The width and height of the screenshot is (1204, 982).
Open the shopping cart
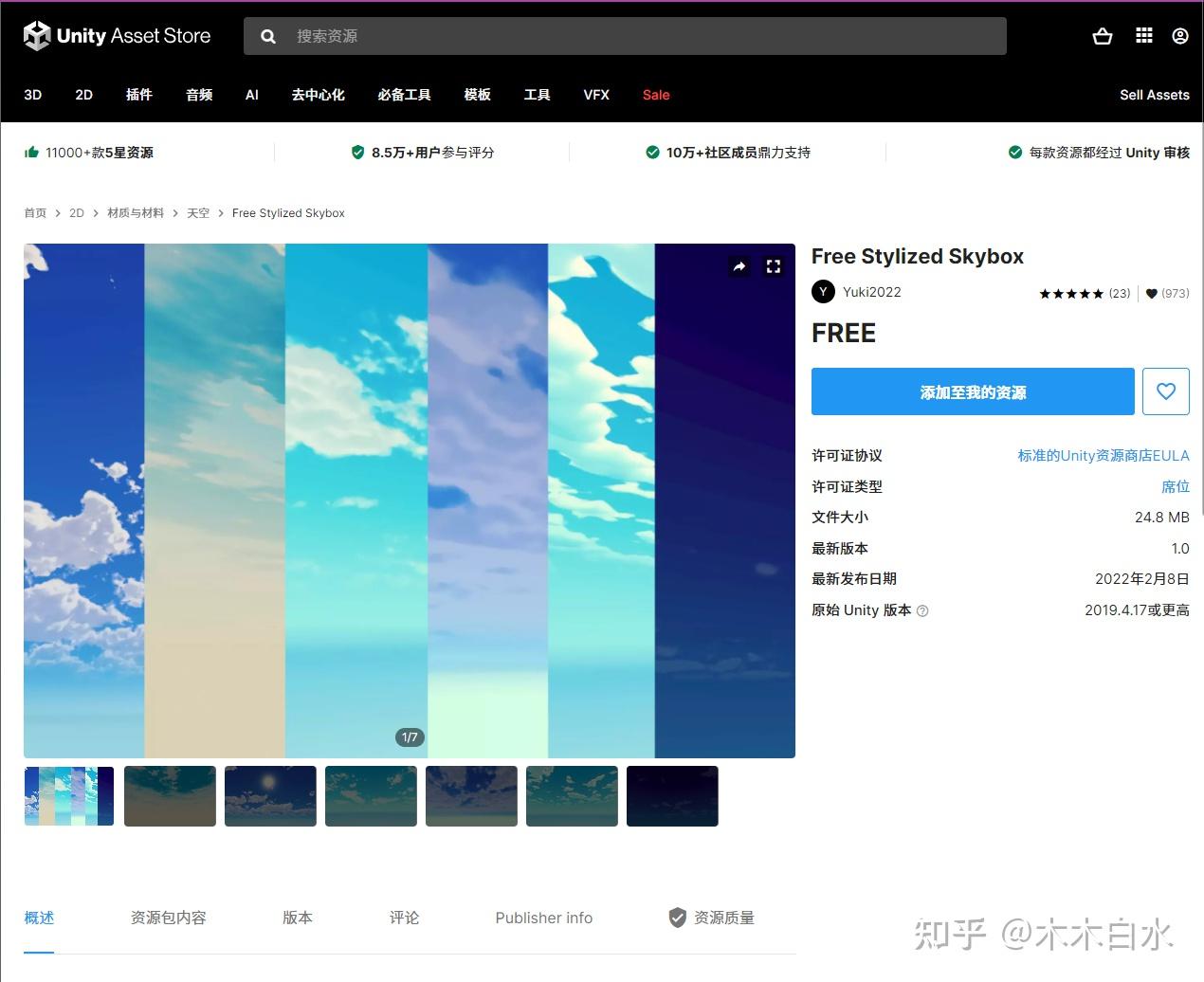tap(1102, 35)
